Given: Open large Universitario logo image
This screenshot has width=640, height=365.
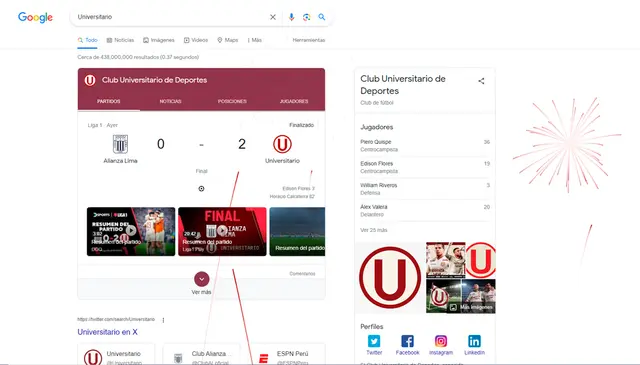Looking at the screenshot, I should tap(390, 278).
